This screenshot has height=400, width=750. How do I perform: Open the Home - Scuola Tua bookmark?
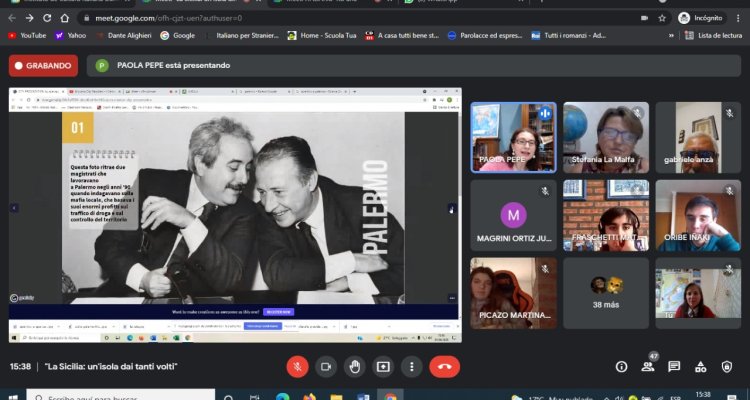pos(322,35)
